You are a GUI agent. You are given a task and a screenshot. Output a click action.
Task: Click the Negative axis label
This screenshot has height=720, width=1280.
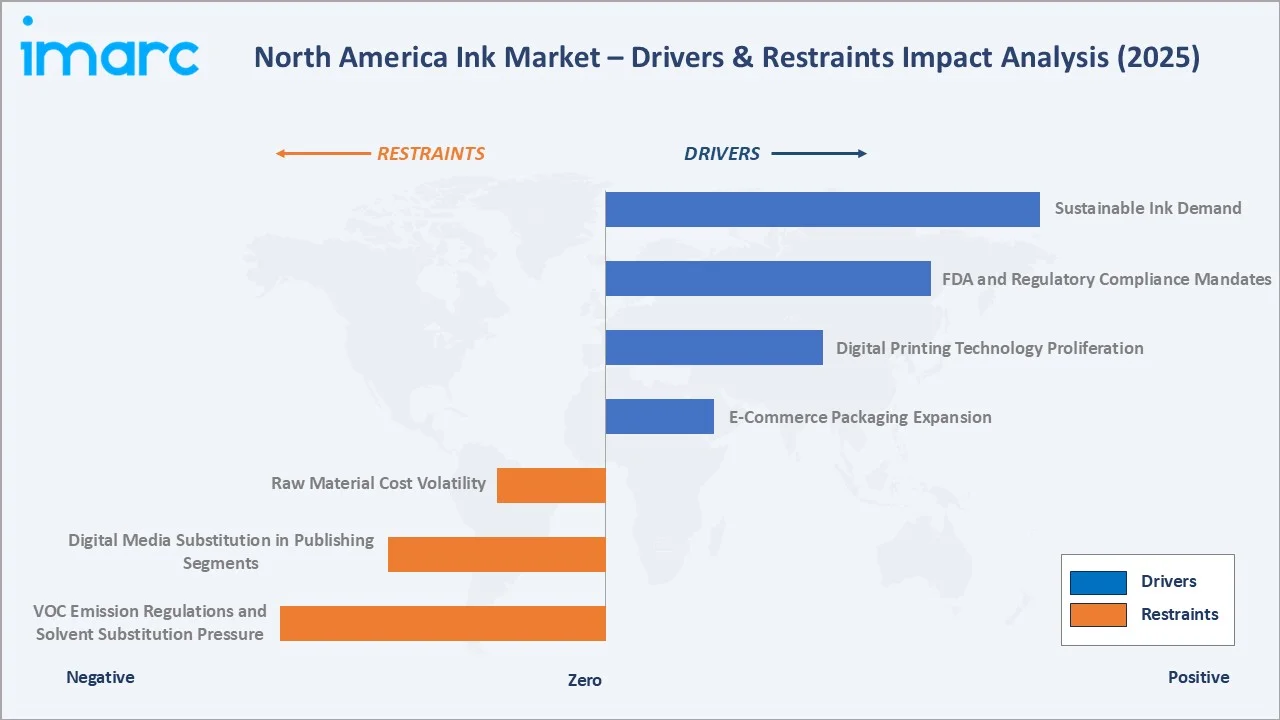[x=100, y=677]
